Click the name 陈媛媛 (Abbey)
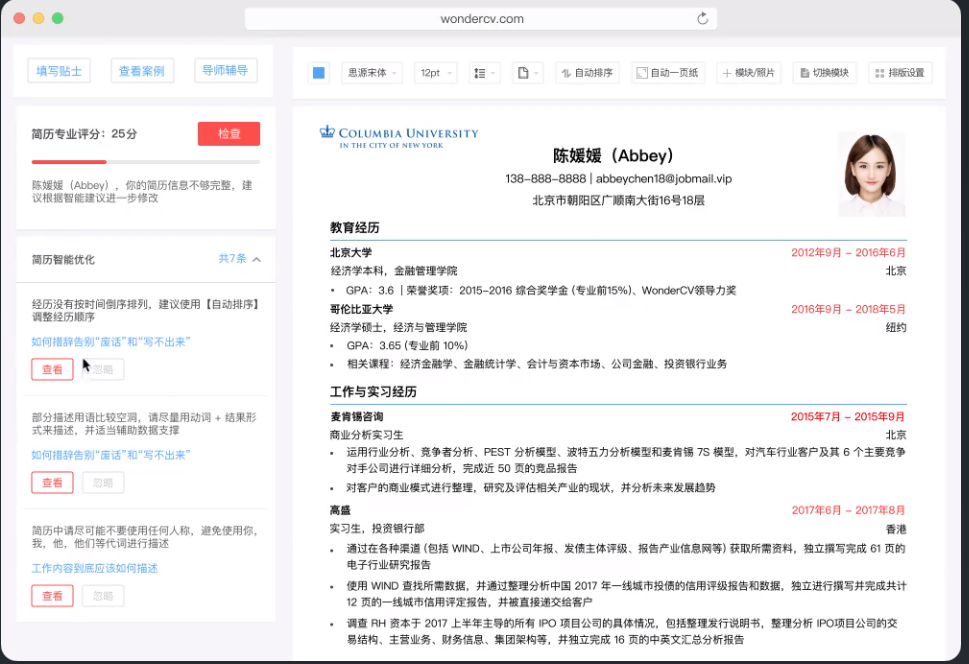969x664 pixels. [613, 155]
